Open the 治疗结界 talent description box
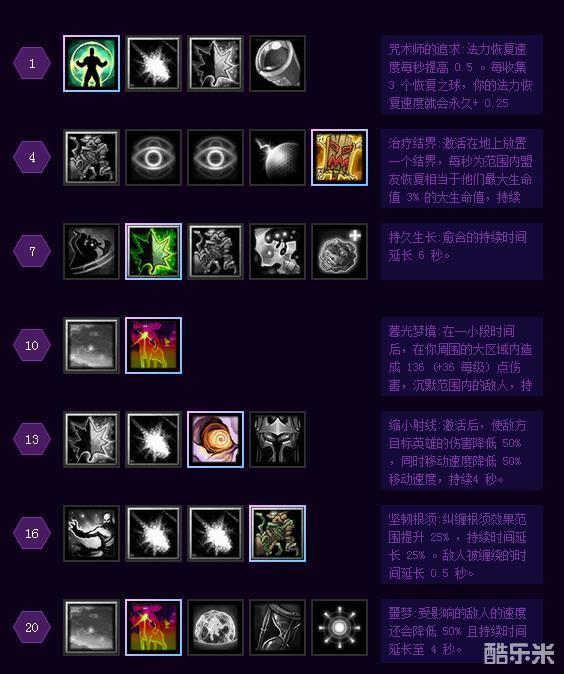Viewport: 564px width, 674px height. click(x=462, y=169)
